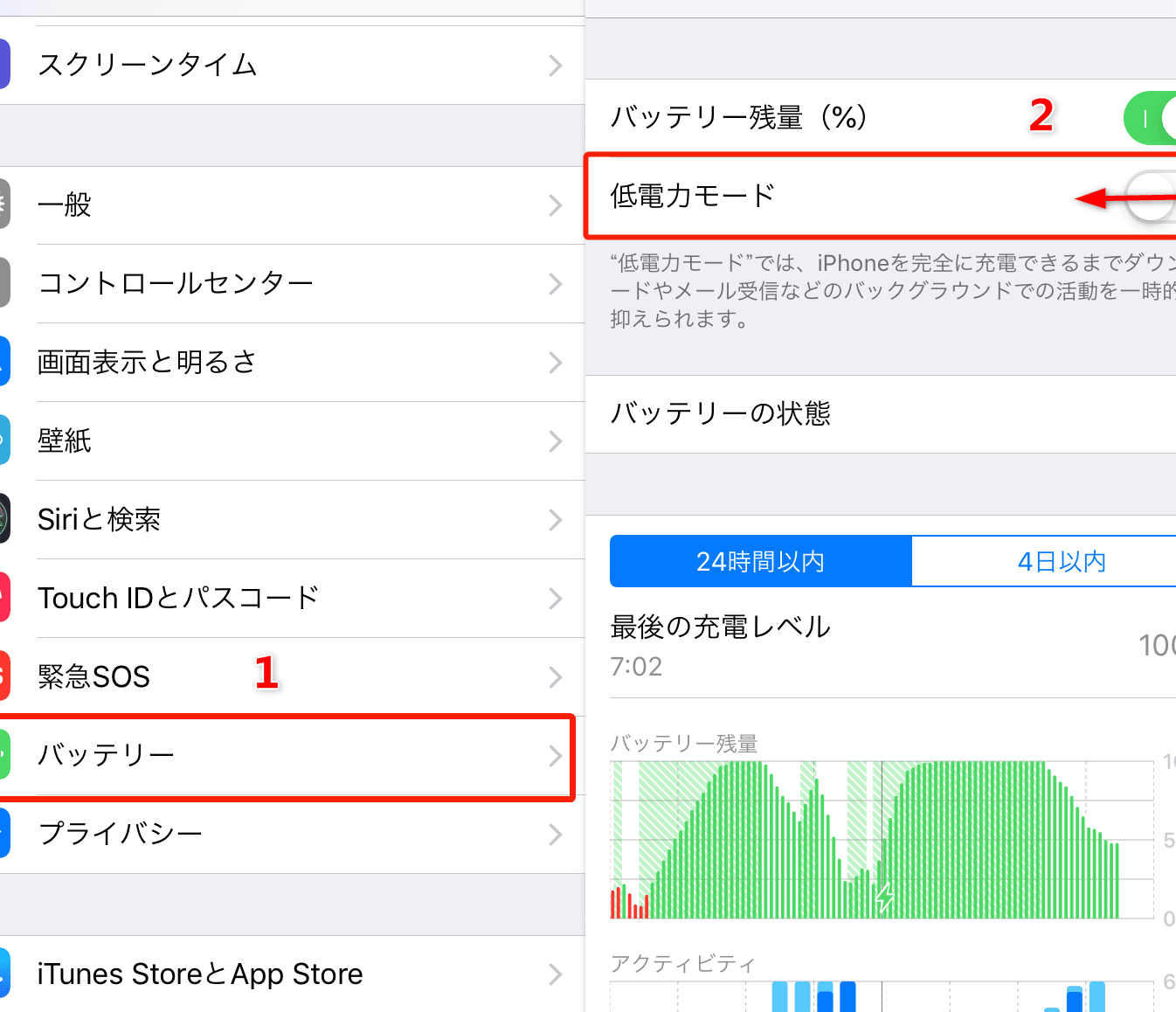Tap the red Touch ID icon
Screen dimensions: 1176x1012
4,597
